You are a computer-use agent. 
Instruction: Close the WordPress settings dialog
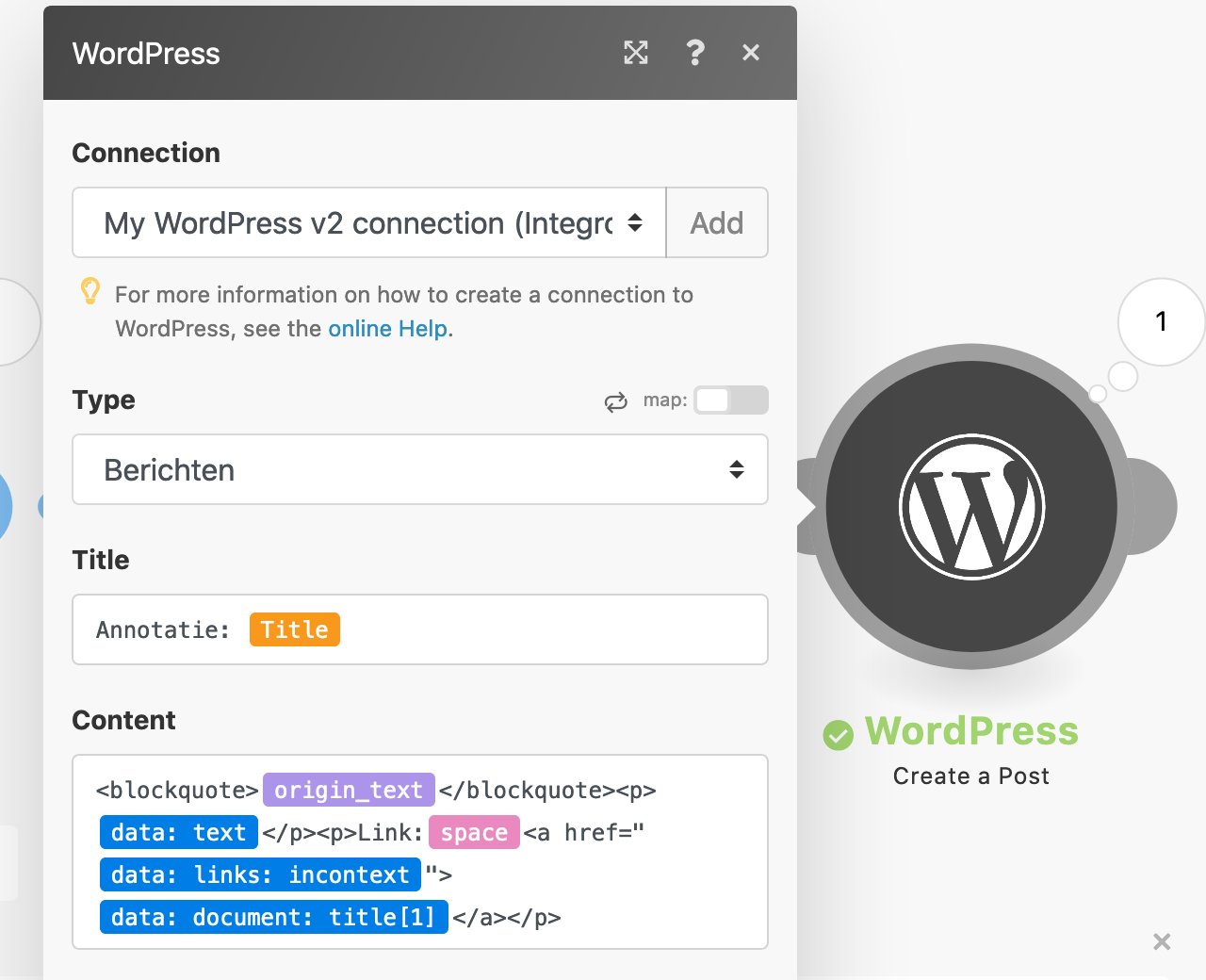[751, 53]
